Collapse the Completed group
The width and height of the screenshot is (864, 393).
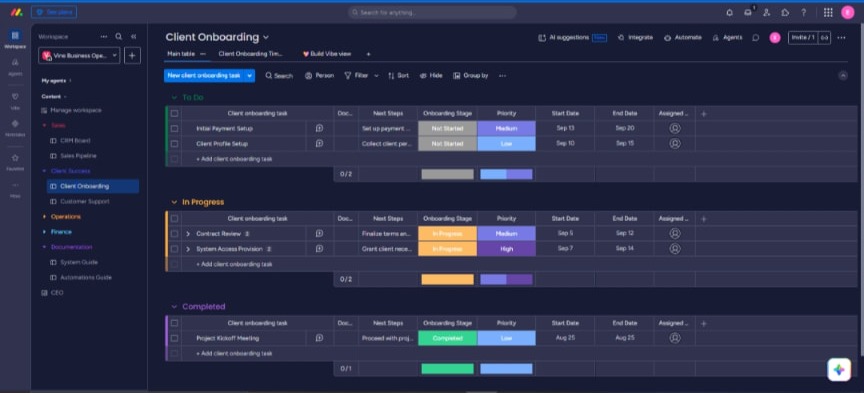[x=174, y=306]
